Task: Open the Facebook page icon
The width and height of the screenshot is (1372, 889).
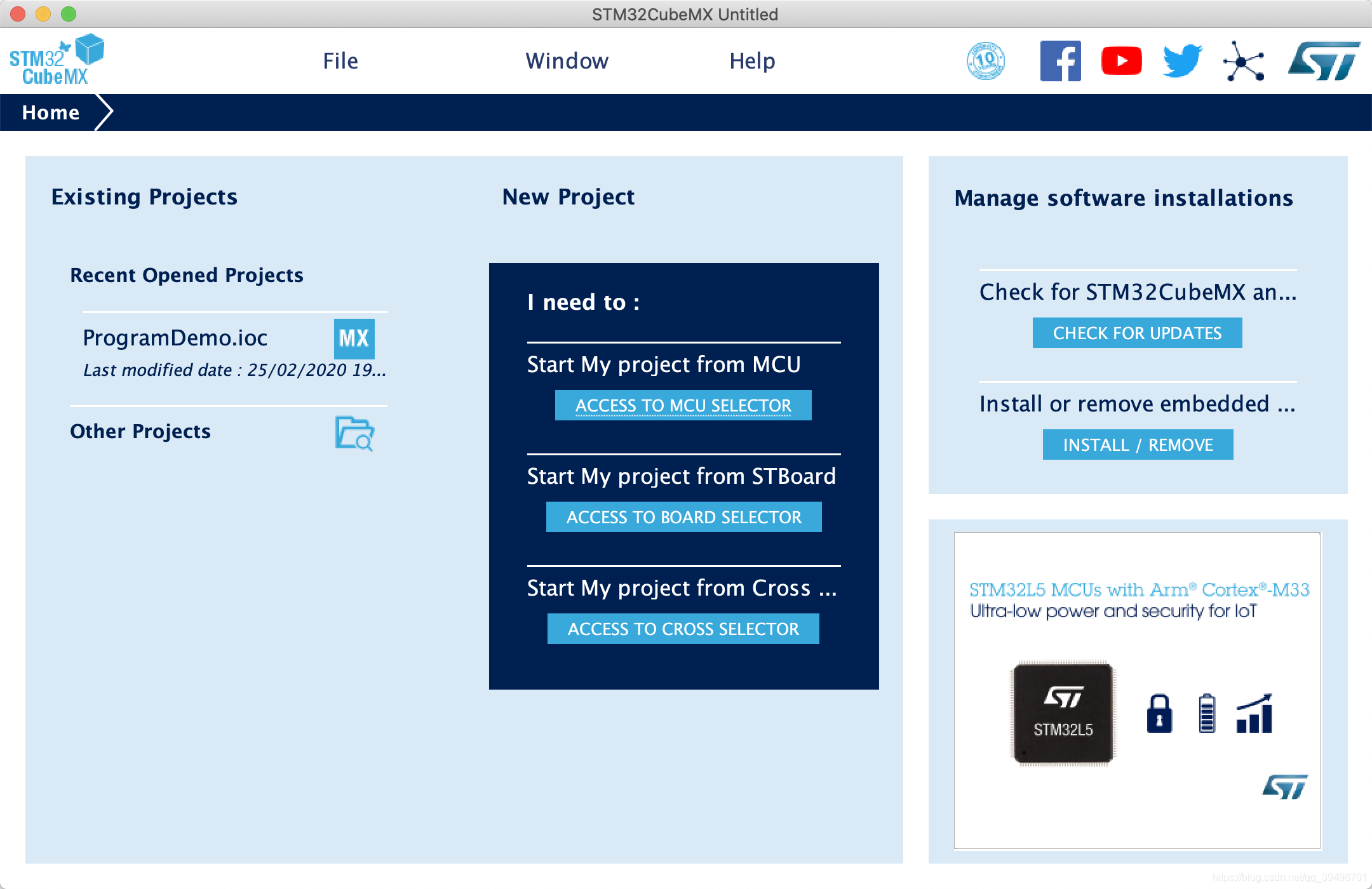Action: [1060, 61]
